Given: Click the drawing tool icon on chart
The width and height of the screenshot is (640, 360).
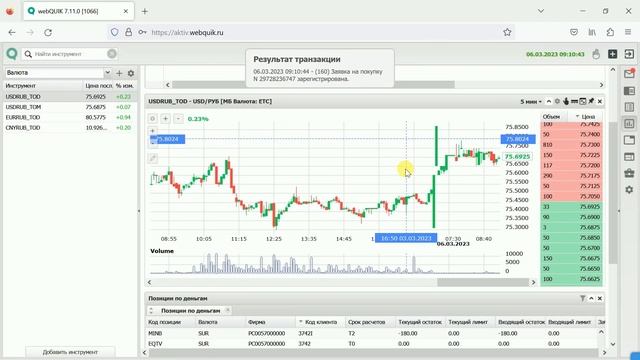Looking at the screenshot, I should pos(152,158).
